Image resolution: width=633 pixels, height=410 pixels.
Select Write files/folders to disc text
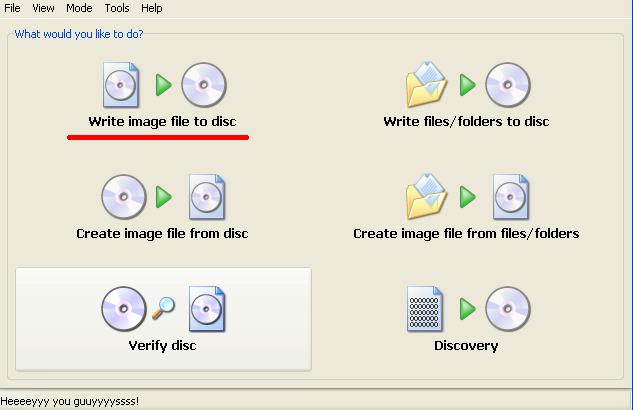click(x=466, y=121)
